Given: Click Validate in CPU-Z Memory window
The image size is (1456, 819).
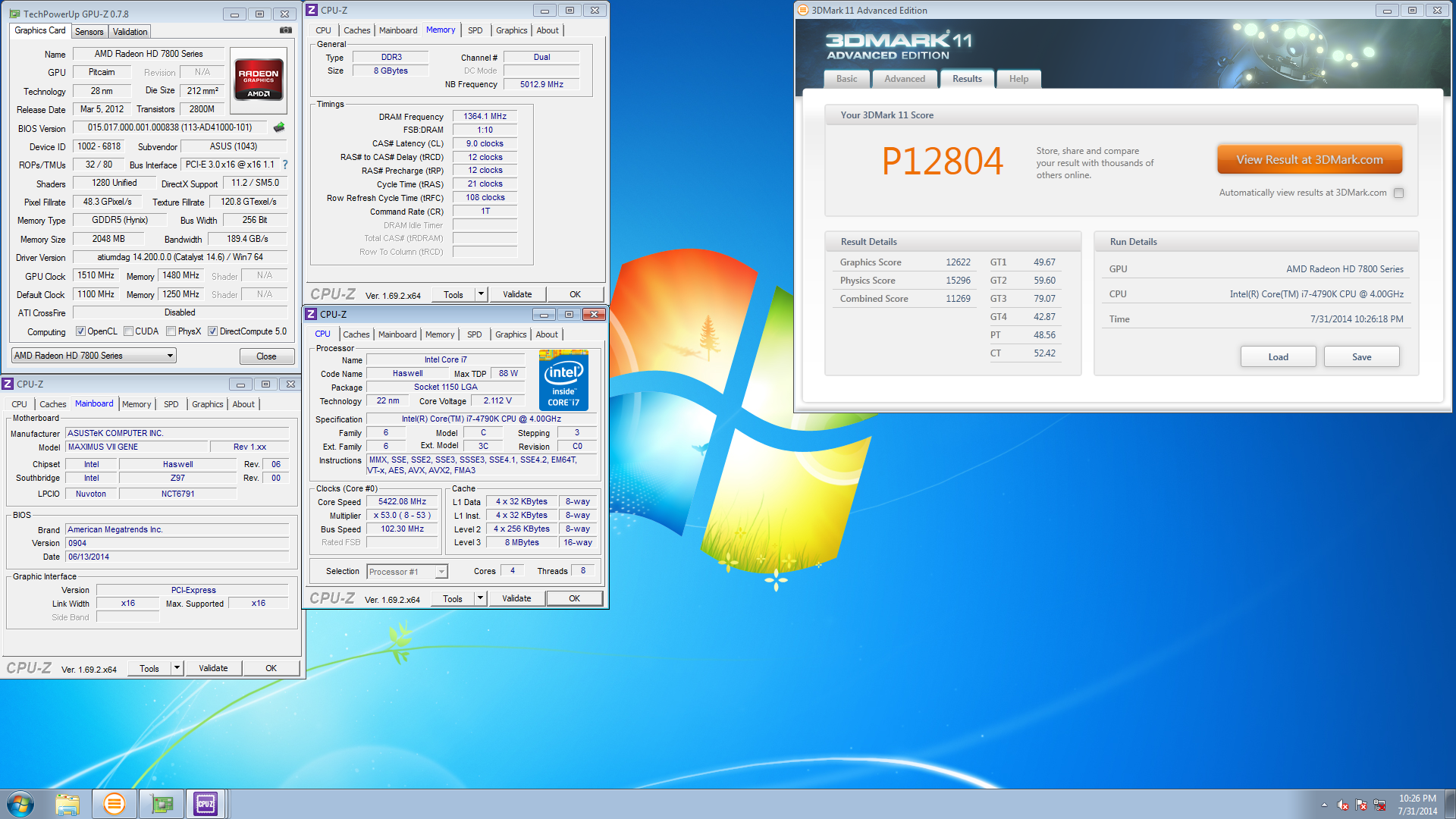Looking at the screenshot, I should (x=517, y=294).
